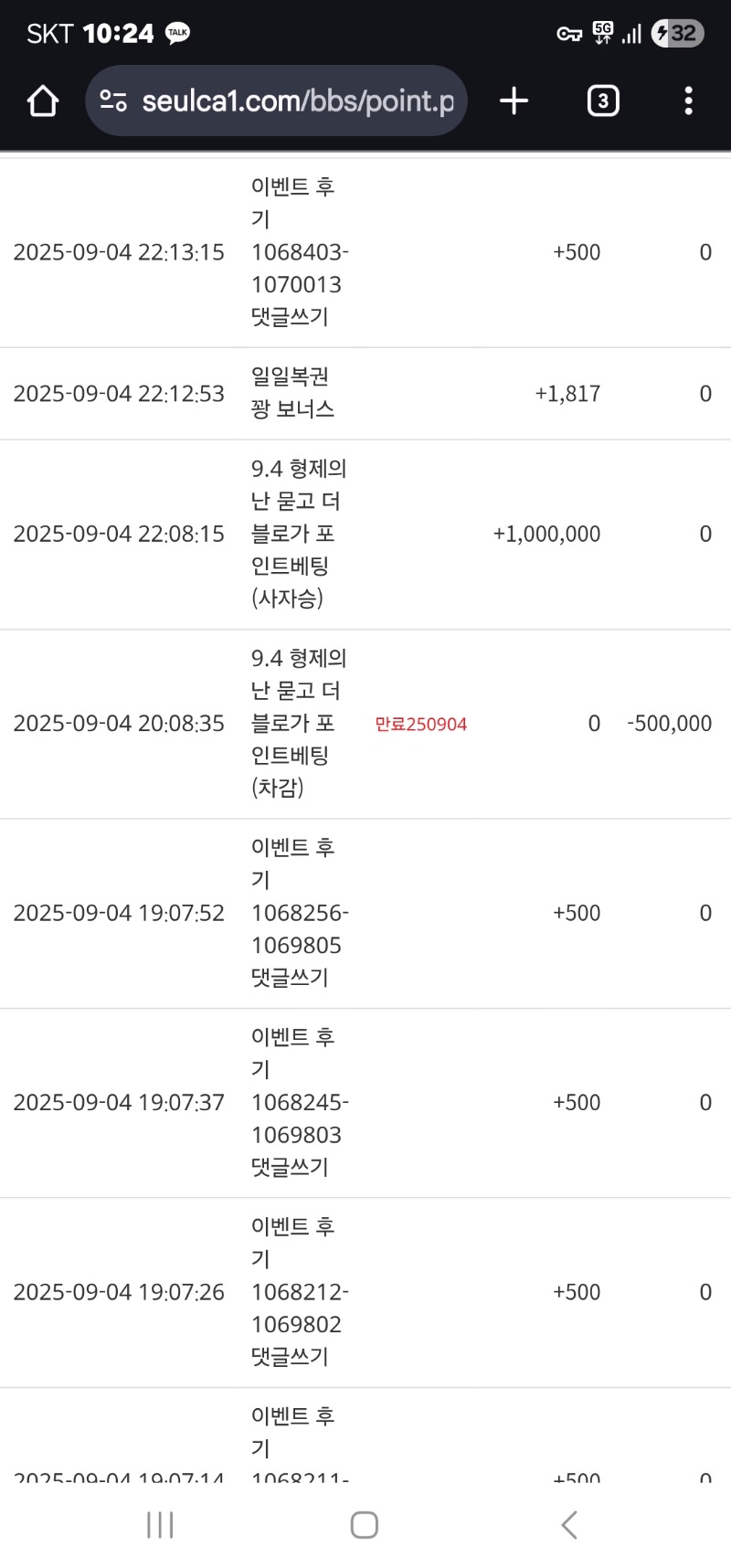Tap the battery indicator showing 32

pos(677,34)
